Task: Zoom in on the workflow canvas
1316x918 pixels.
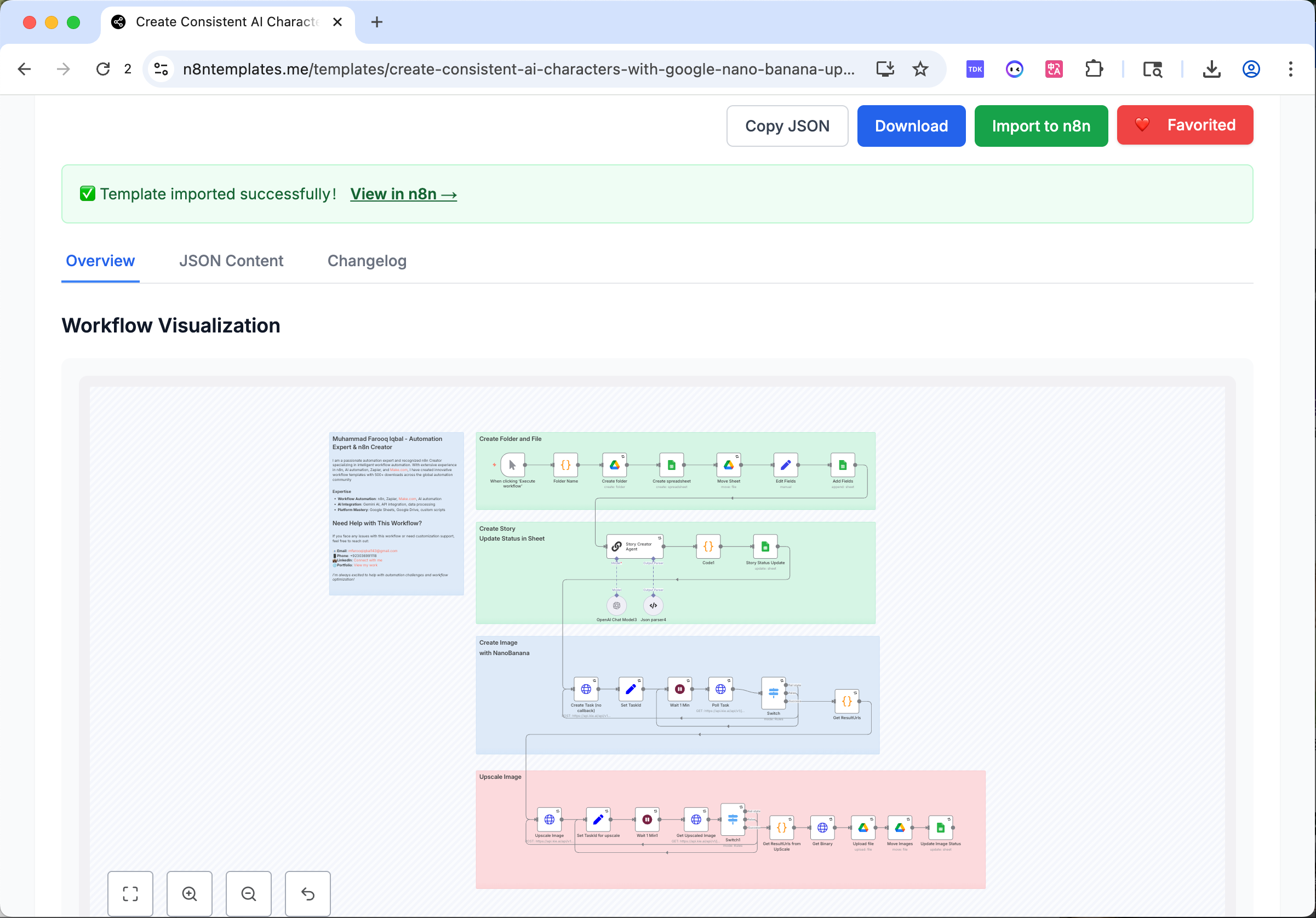Action: point(189,893)
